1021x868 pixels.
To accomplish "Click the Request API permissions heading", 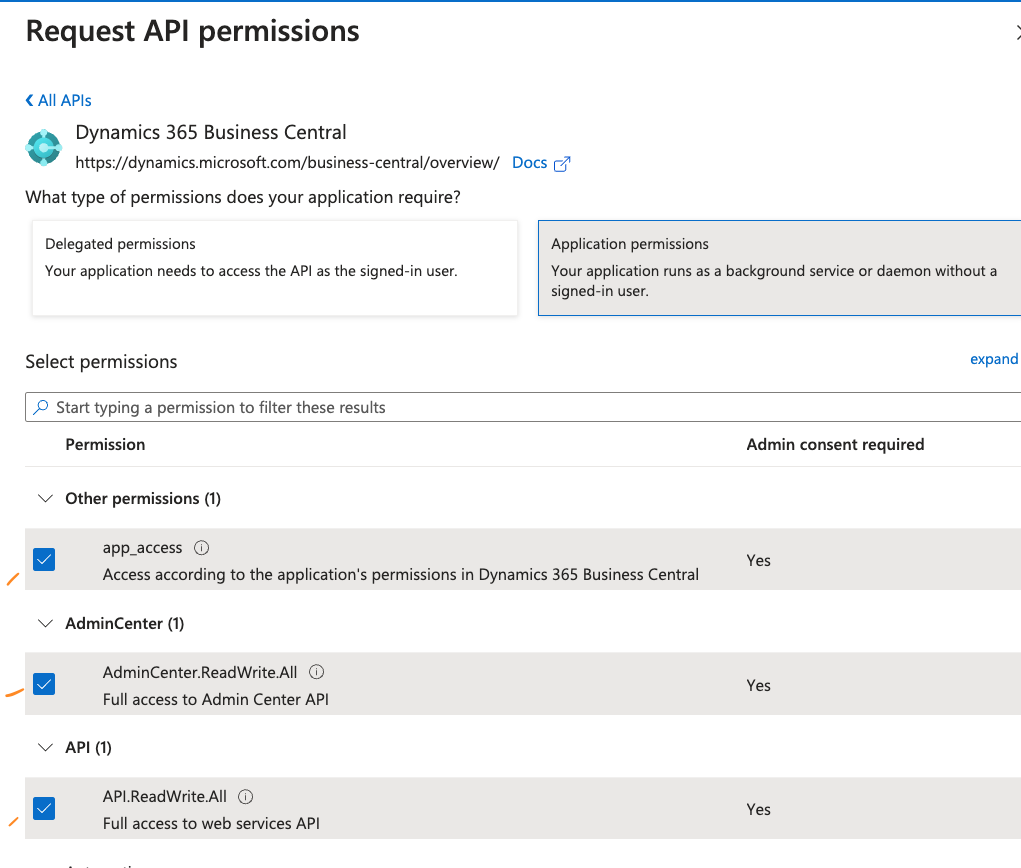I will click(193, 31).
